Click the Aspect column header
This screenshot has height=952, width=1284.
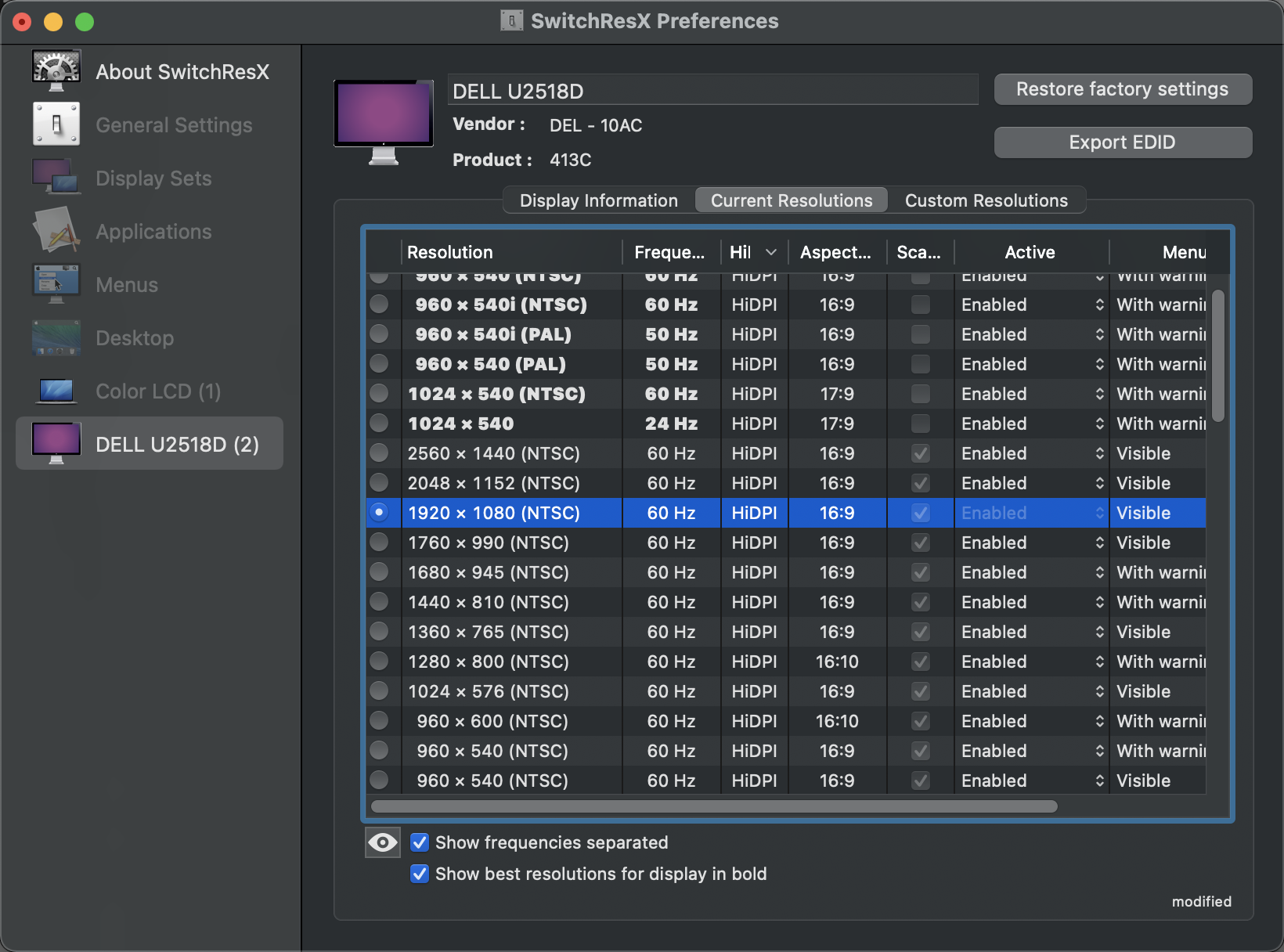(837, 252)
